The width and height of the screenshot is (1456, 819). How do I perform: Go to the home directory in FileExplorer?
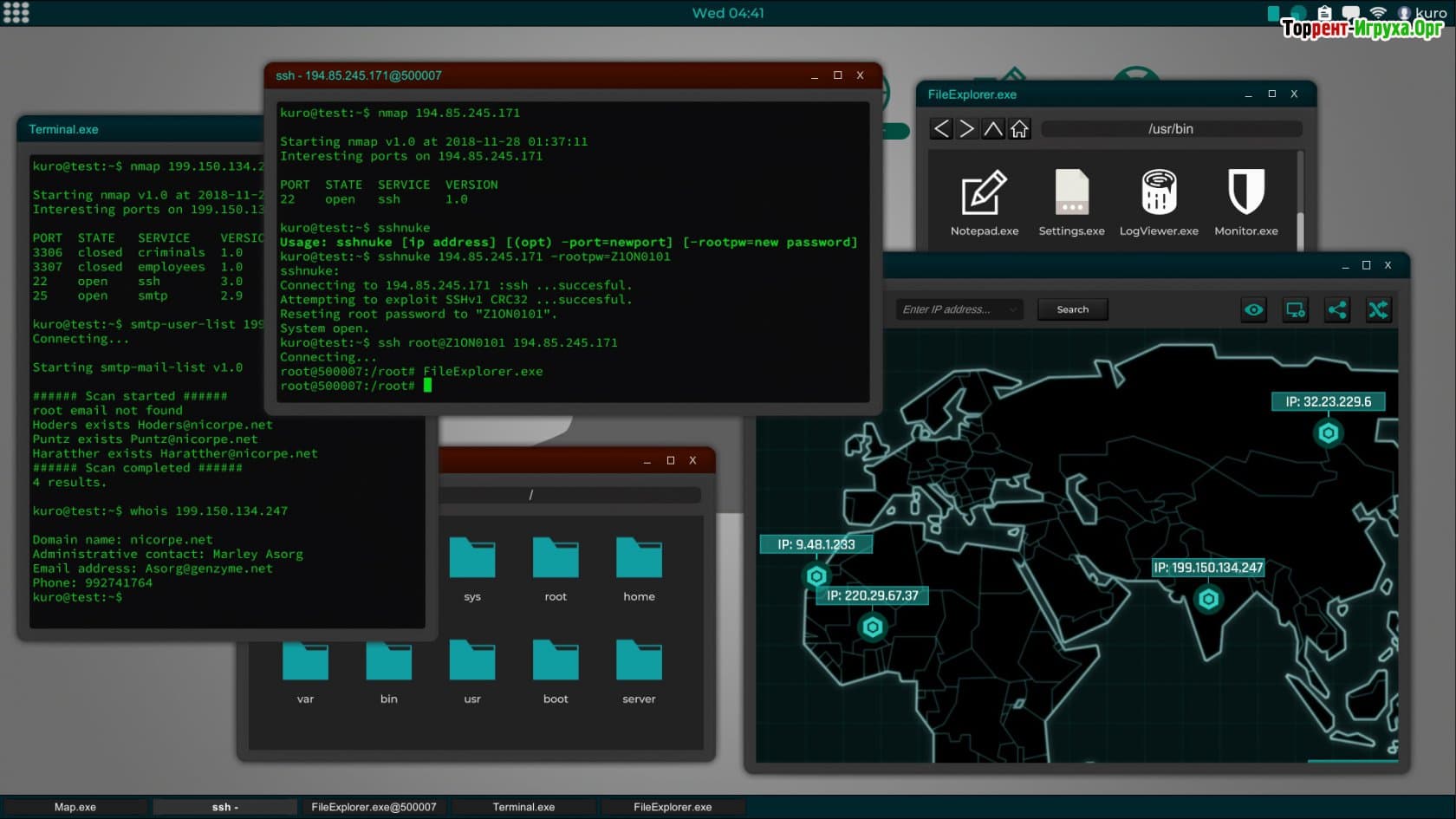(x=1019, y=129)
